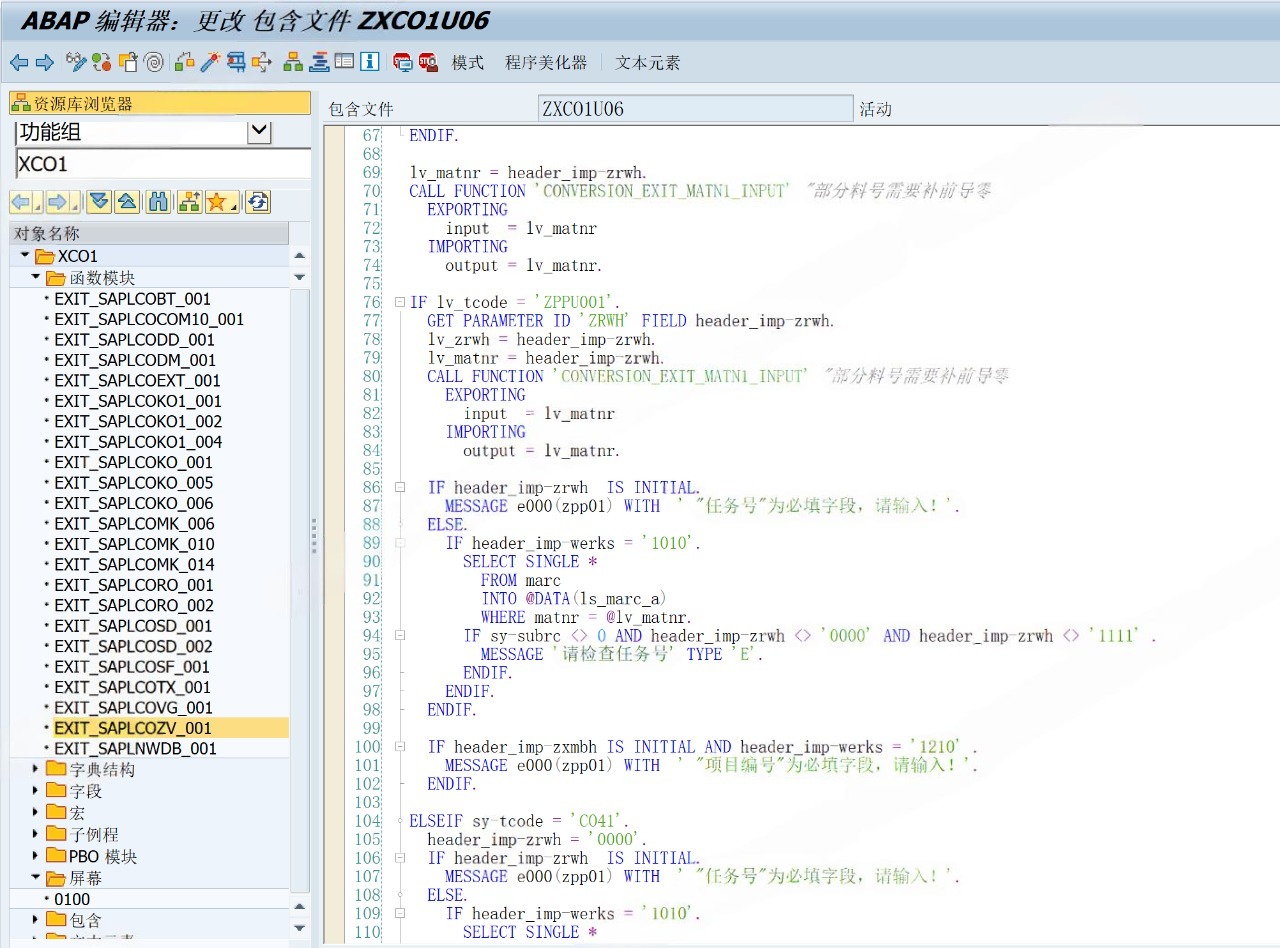1280x948 pixels.
Task: Fold the IF block at line 76
Action: point(400,302)
